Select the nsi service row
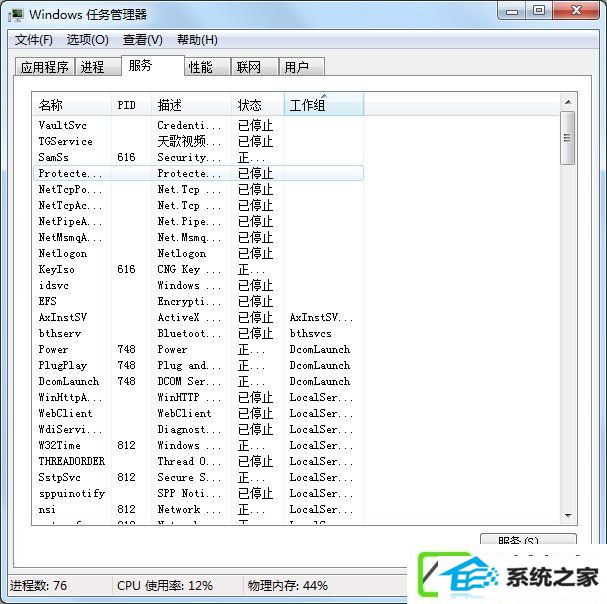 (198, 509)
